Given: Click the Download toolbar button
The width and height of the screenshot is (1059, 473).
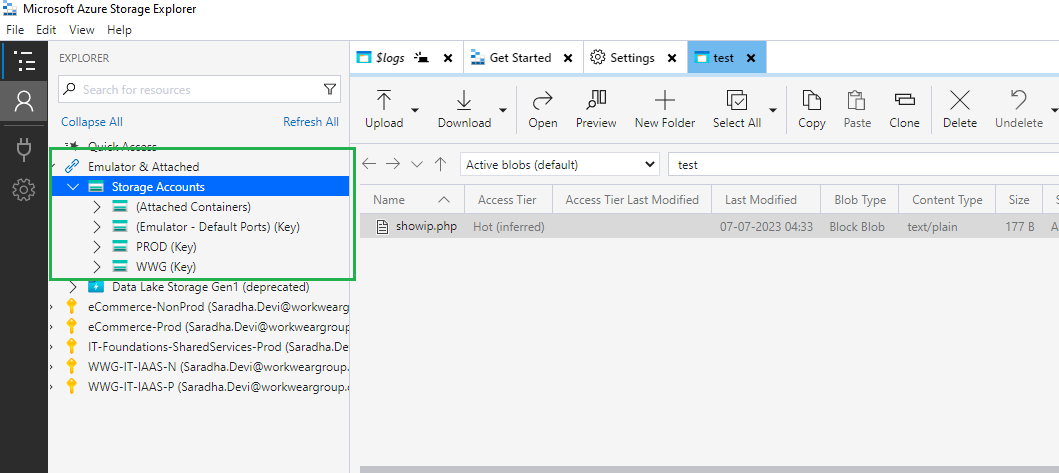Looking at the screenshot, I should tap(464, 109).
